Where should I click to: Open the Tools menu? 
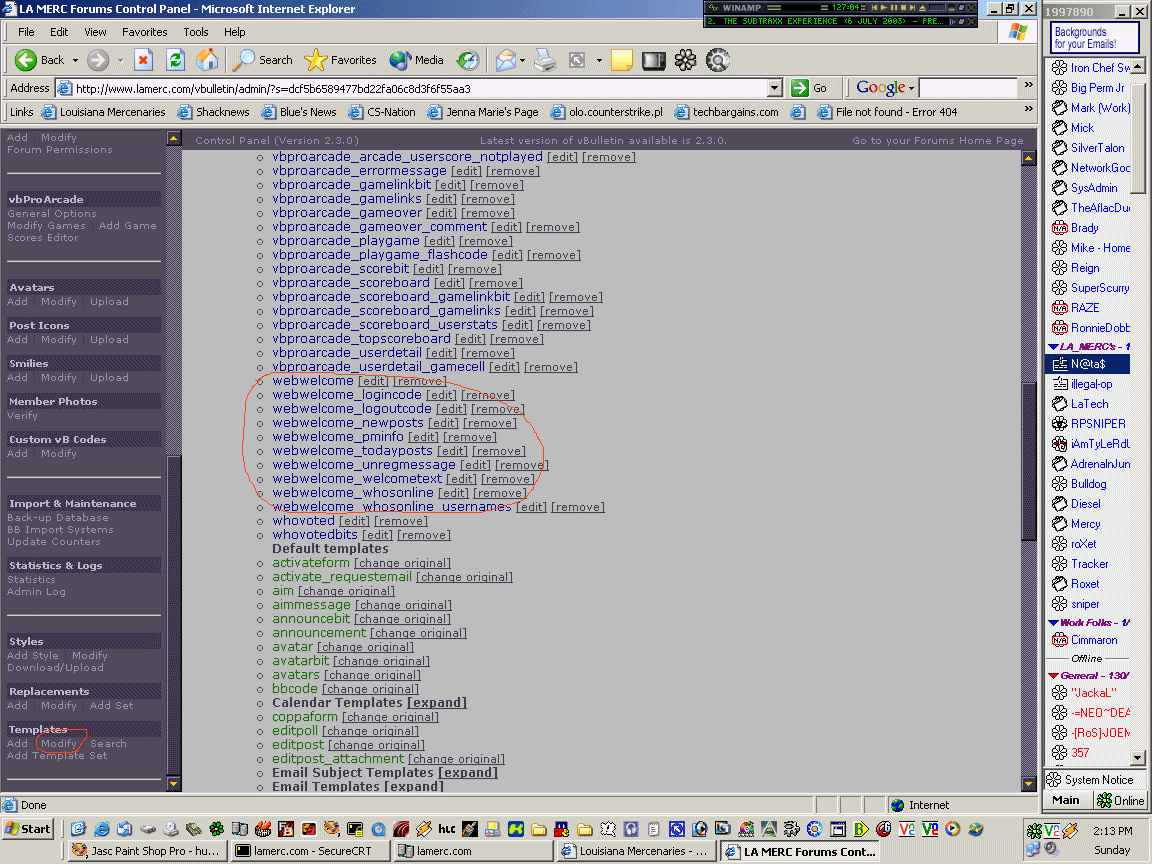coord(196,32)
